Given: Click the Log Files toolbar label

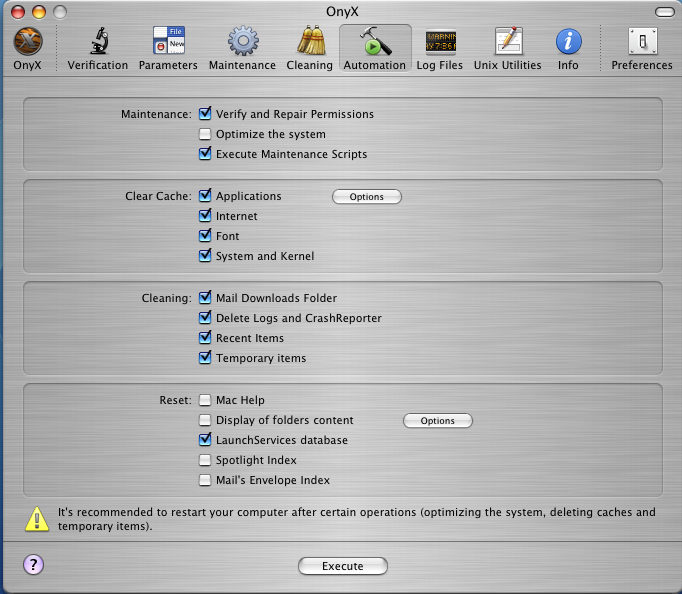Looking at the screenshot, I should 440,65.
